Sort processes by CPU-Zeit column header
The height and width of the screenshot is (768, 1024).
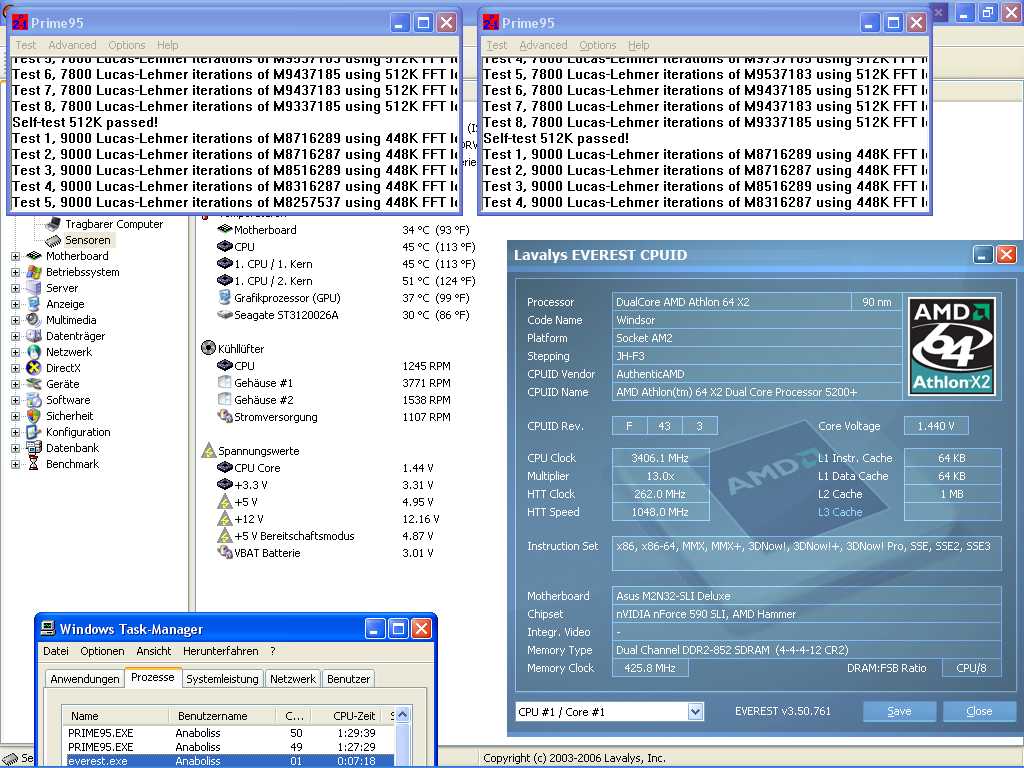(349, 716)
